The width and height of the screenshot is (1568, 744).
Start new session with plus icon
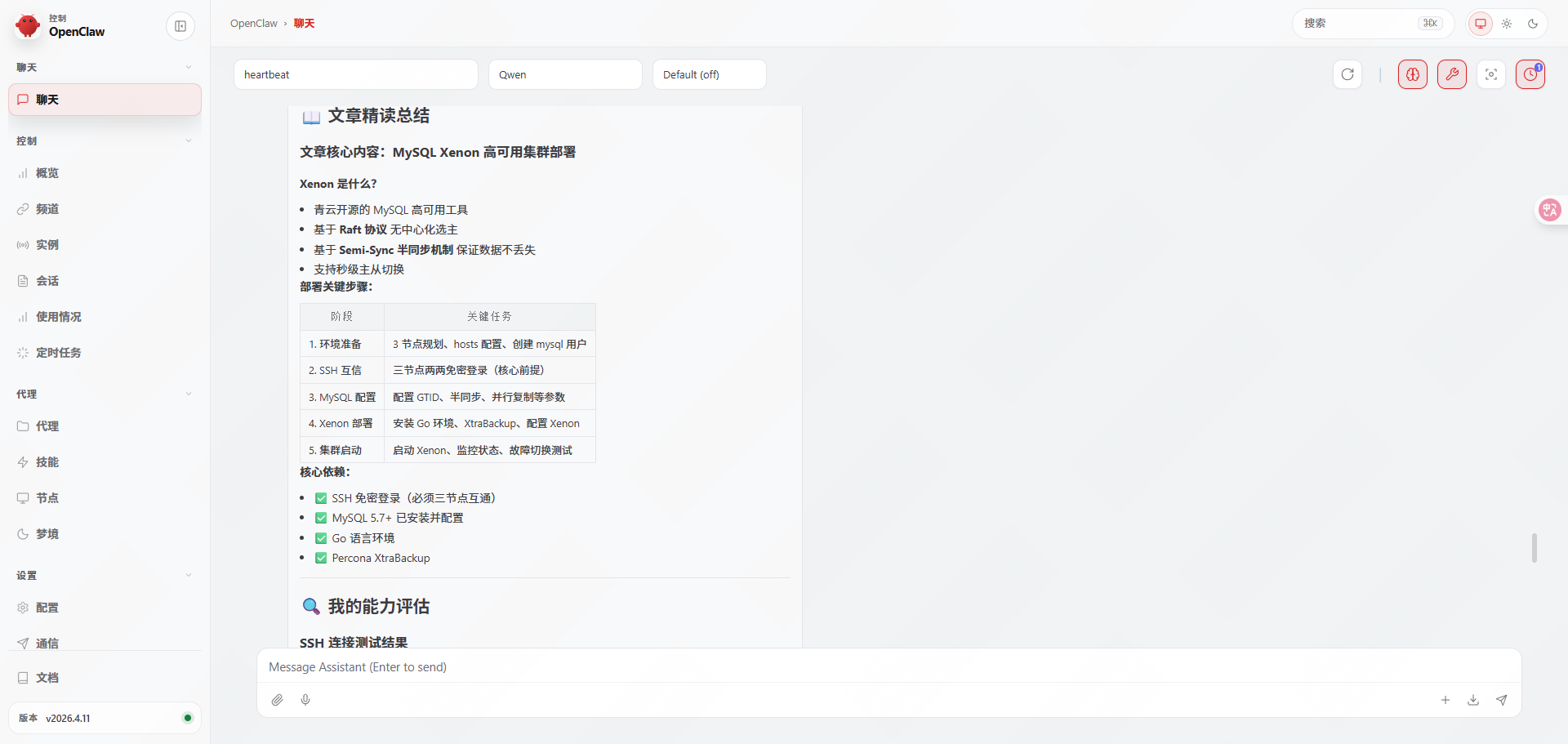click(1445, 700)
